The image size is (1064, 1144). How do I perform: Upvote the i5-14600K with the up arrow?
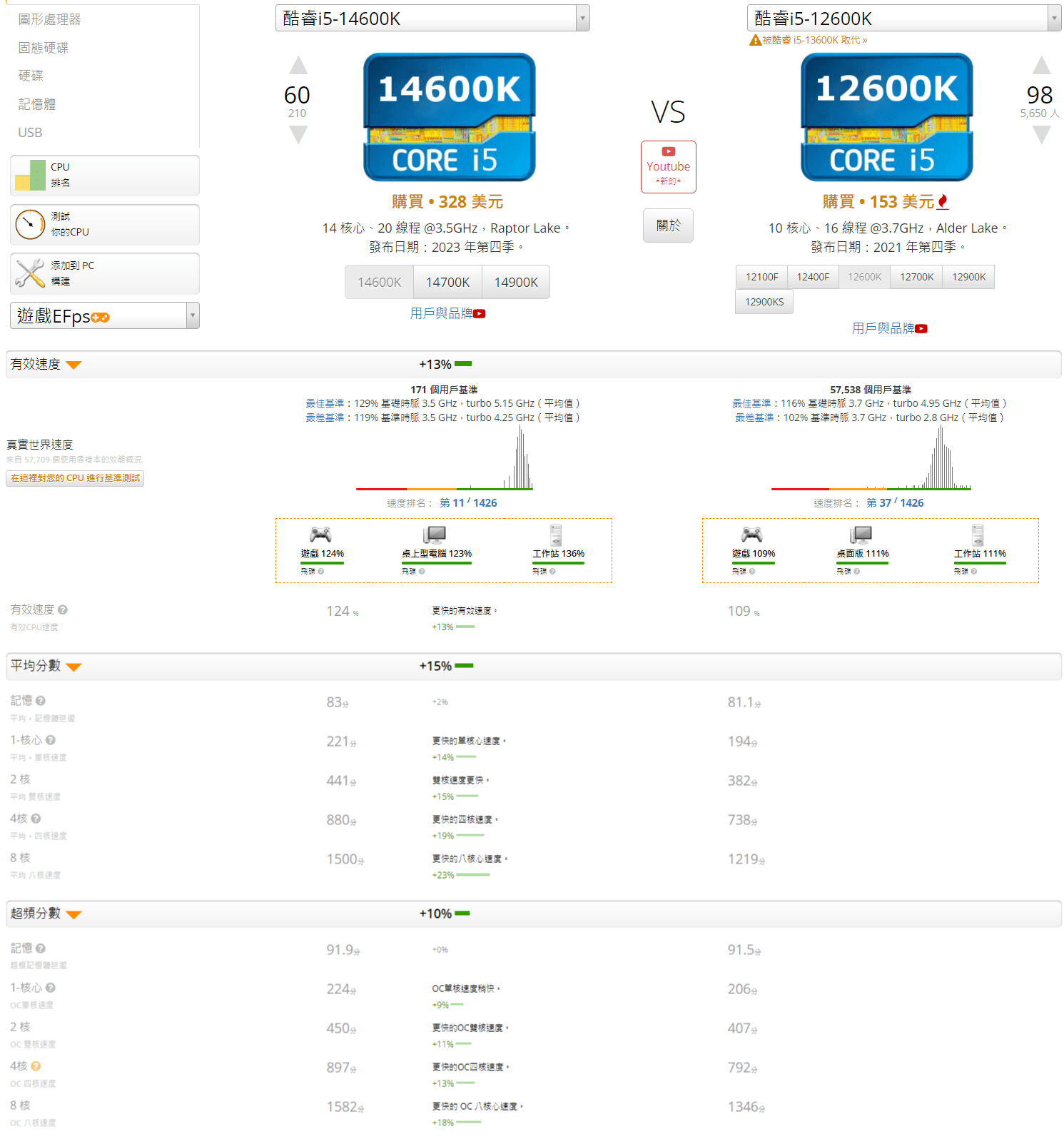click(x=298, y=66)
